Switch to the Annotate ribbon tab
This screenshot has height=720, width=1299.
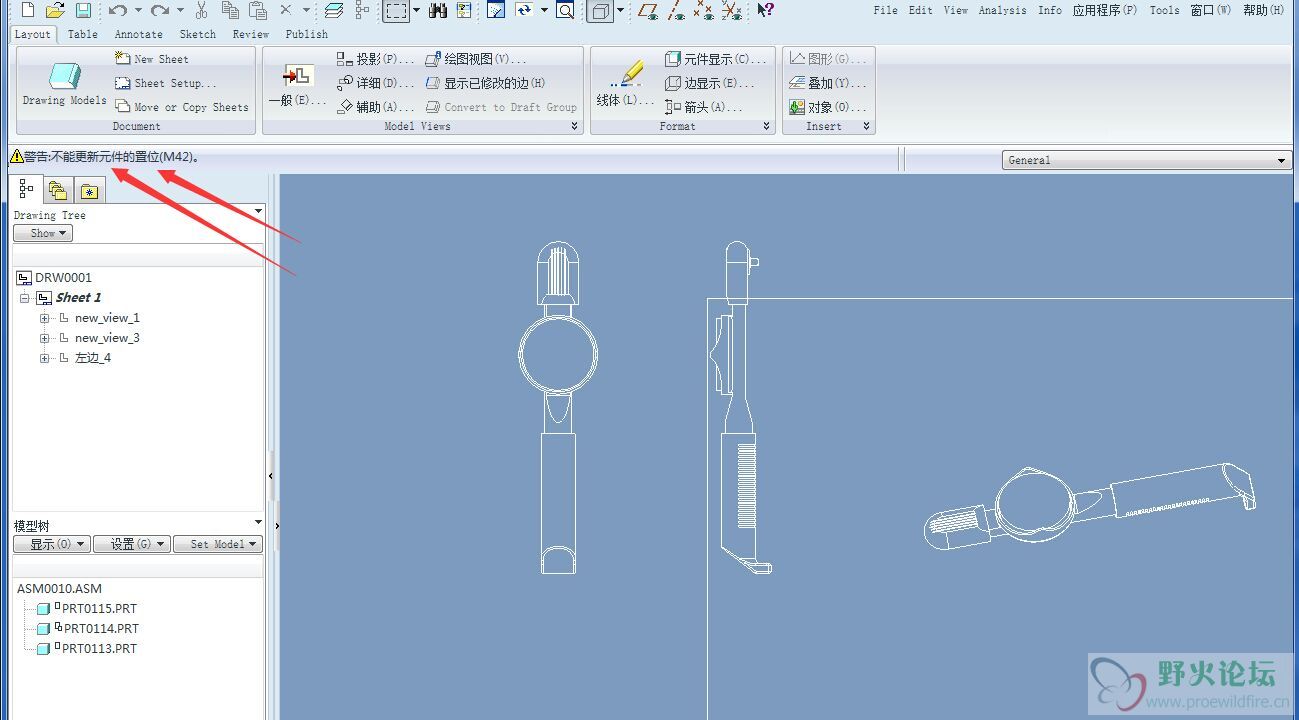[x=138, y=34]
